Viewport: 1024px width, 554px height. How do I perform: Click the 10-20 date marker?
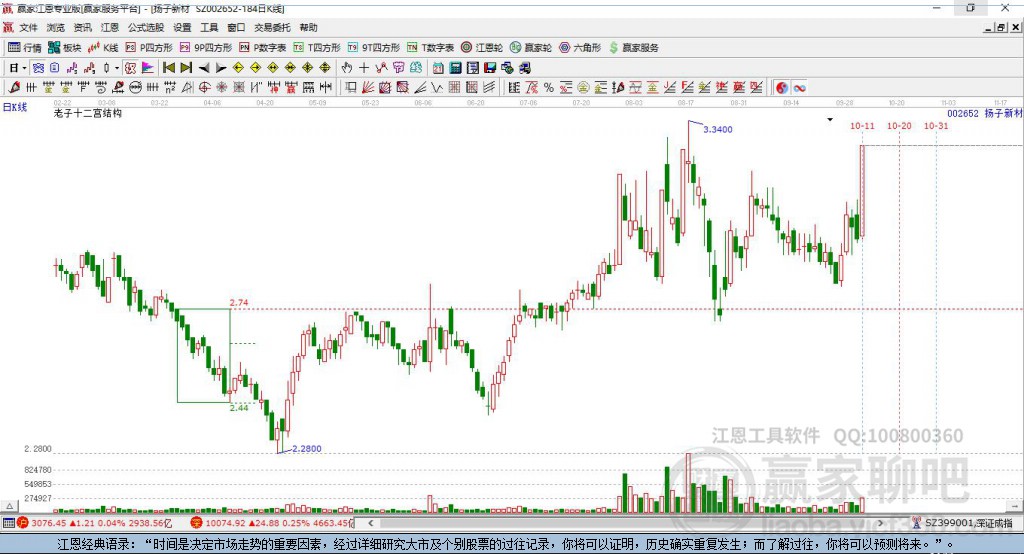click(899, 125)
